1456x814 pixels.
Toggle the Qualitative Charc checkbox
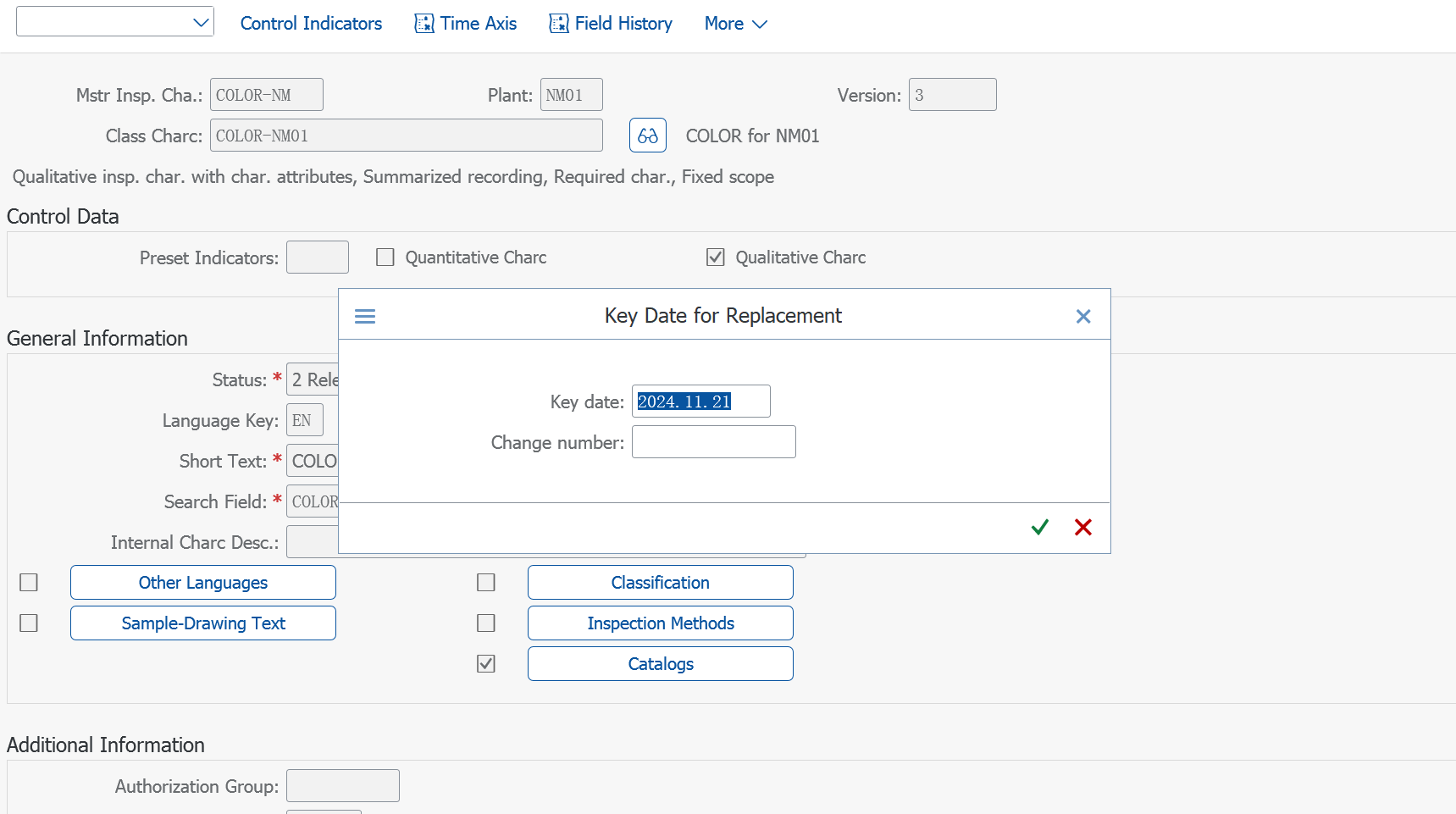tap(716, 257)
